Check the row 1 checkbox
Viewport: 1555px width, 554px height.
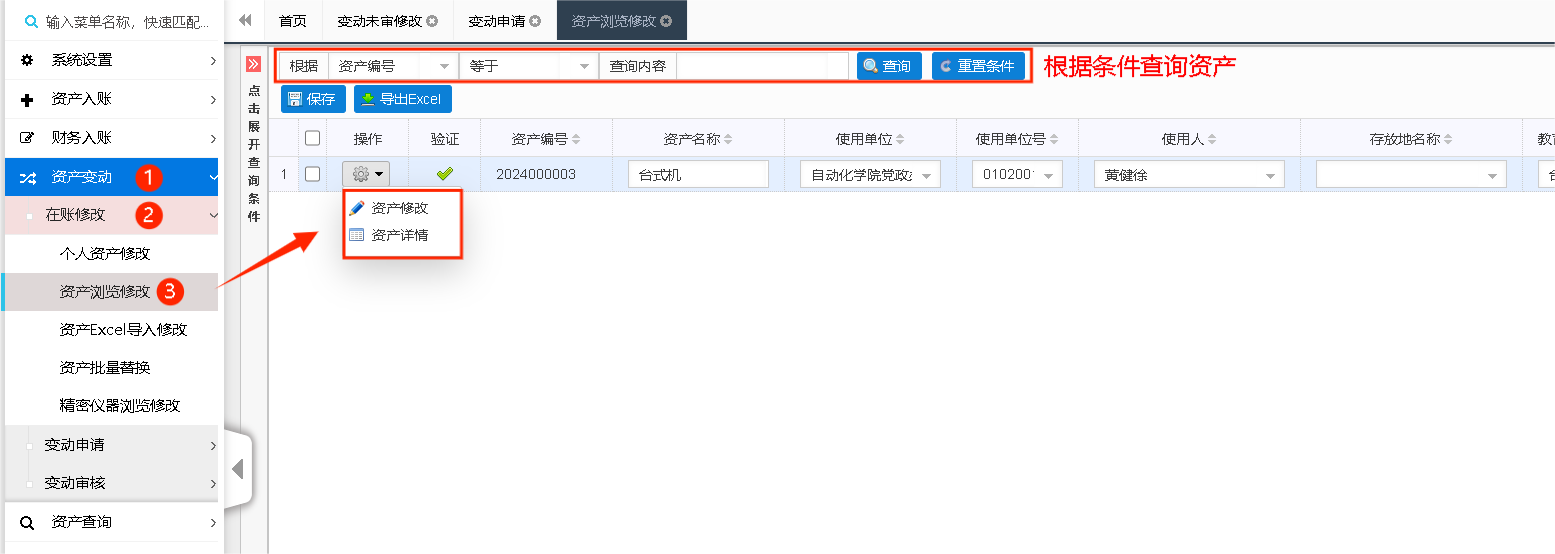click(x=312, y=174)
